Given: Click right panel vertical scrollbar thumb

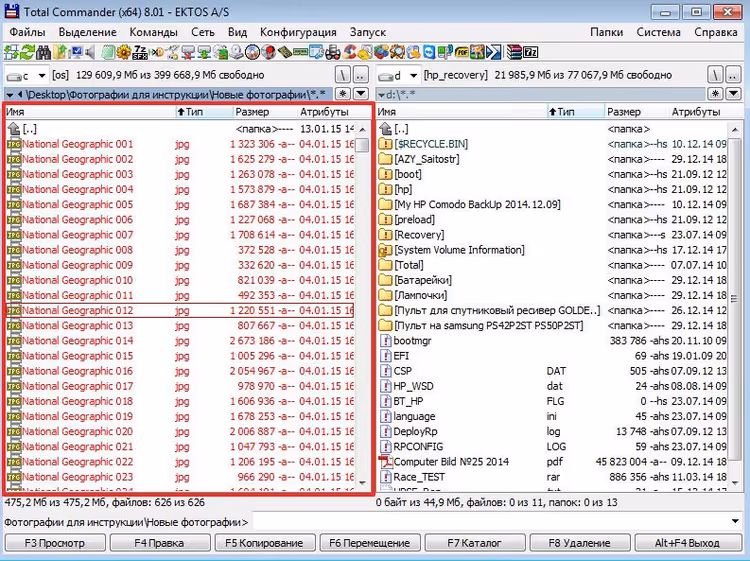Looking at the screenshot, I should point(734,298).
